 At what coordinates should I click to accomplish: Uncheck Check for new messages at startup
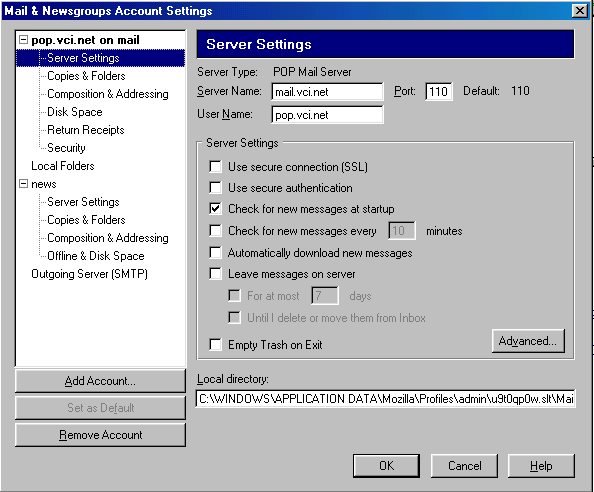coord(216,209)
